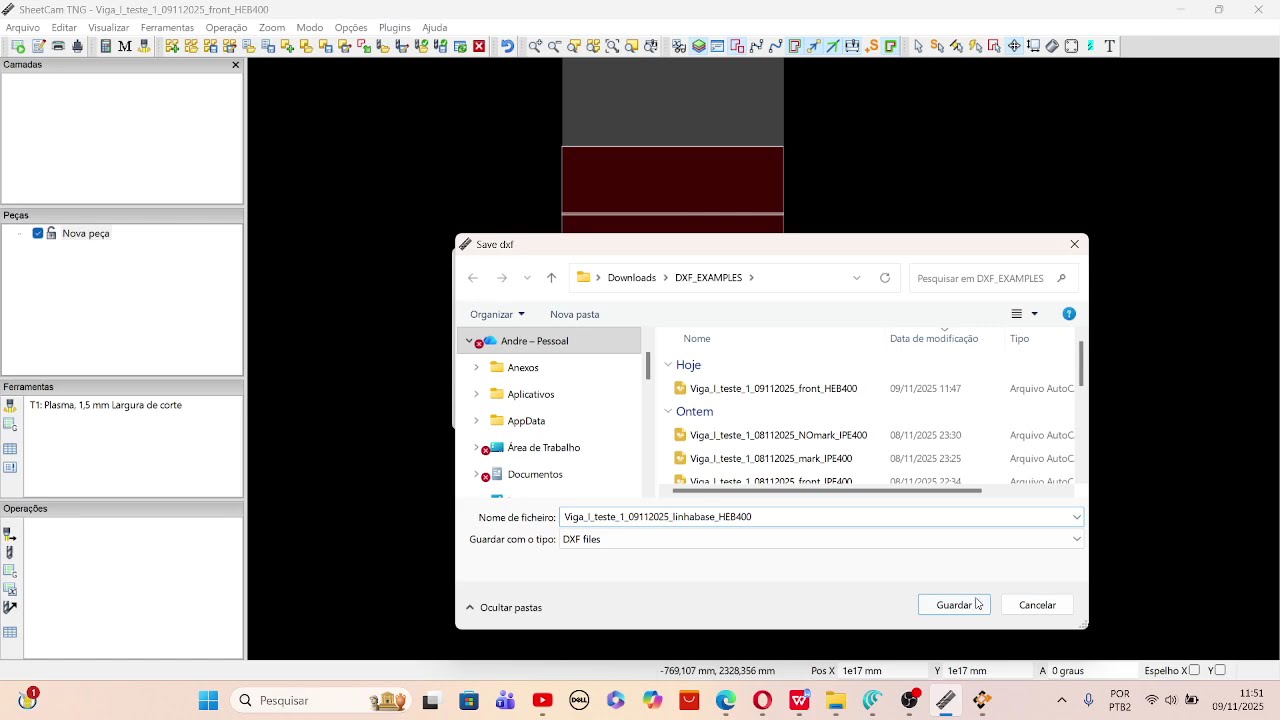Image resolution: width=1280 pixels, height=720 pixels.
Task: Click the zoom in magnifier icon
Action: 535,46
